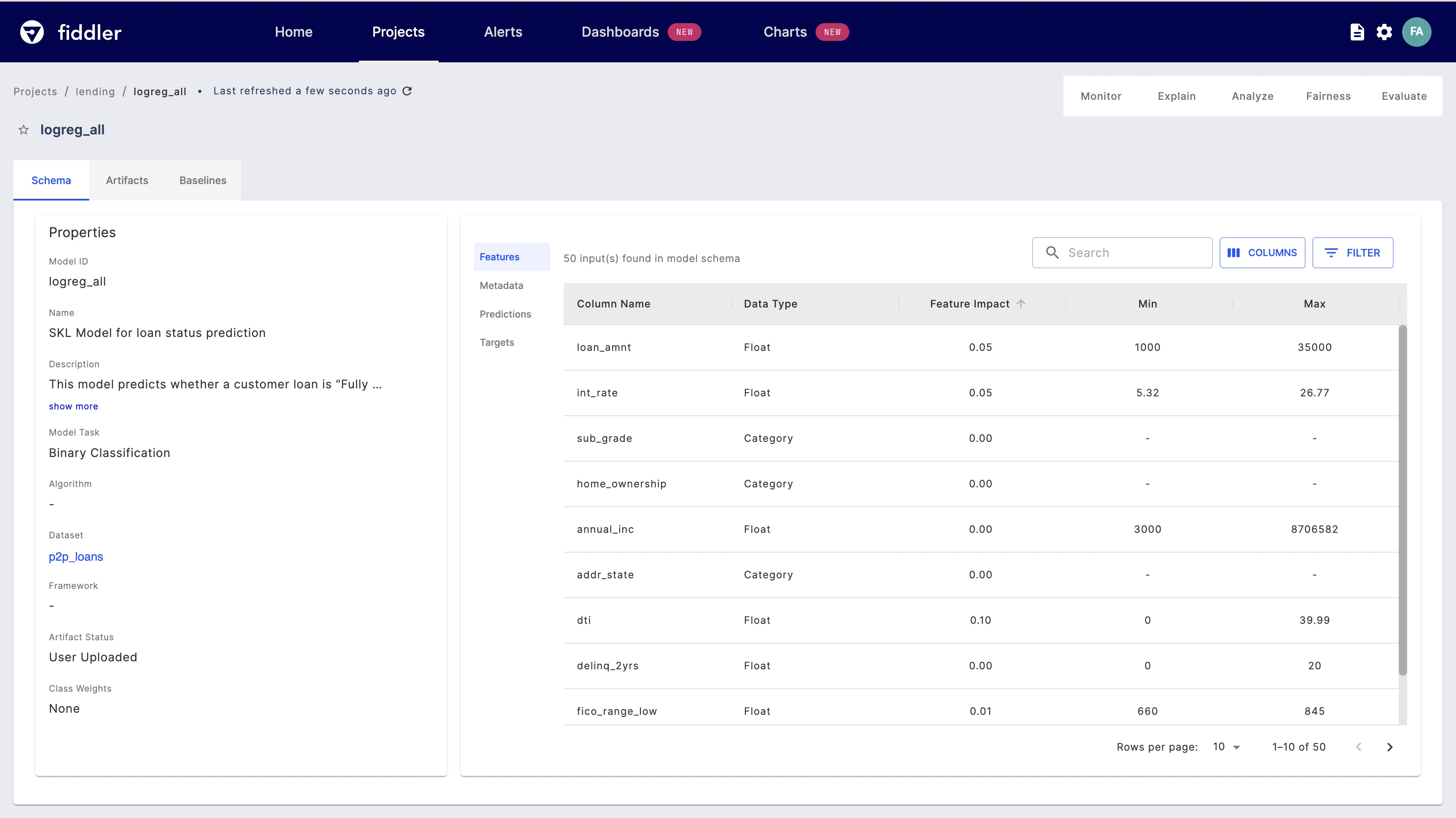1456x818 pixels.
Task: Switch to the Baselines tab
Action: (x=202, y=180)
